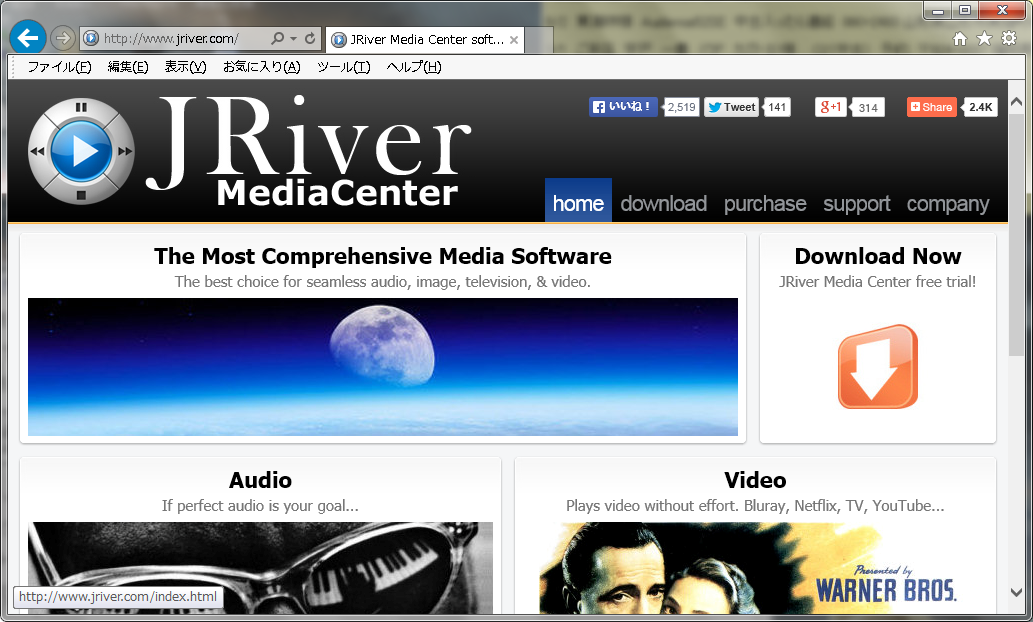Open the Tools gear icon
The width and height of the screenshot is (1033, 622).
point(1009,39)
